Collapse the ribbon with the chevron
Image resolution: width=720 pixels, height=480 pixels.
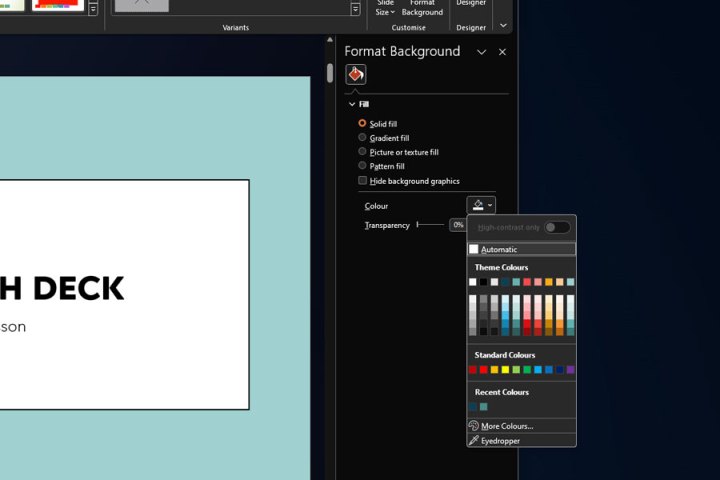(503, 26)
